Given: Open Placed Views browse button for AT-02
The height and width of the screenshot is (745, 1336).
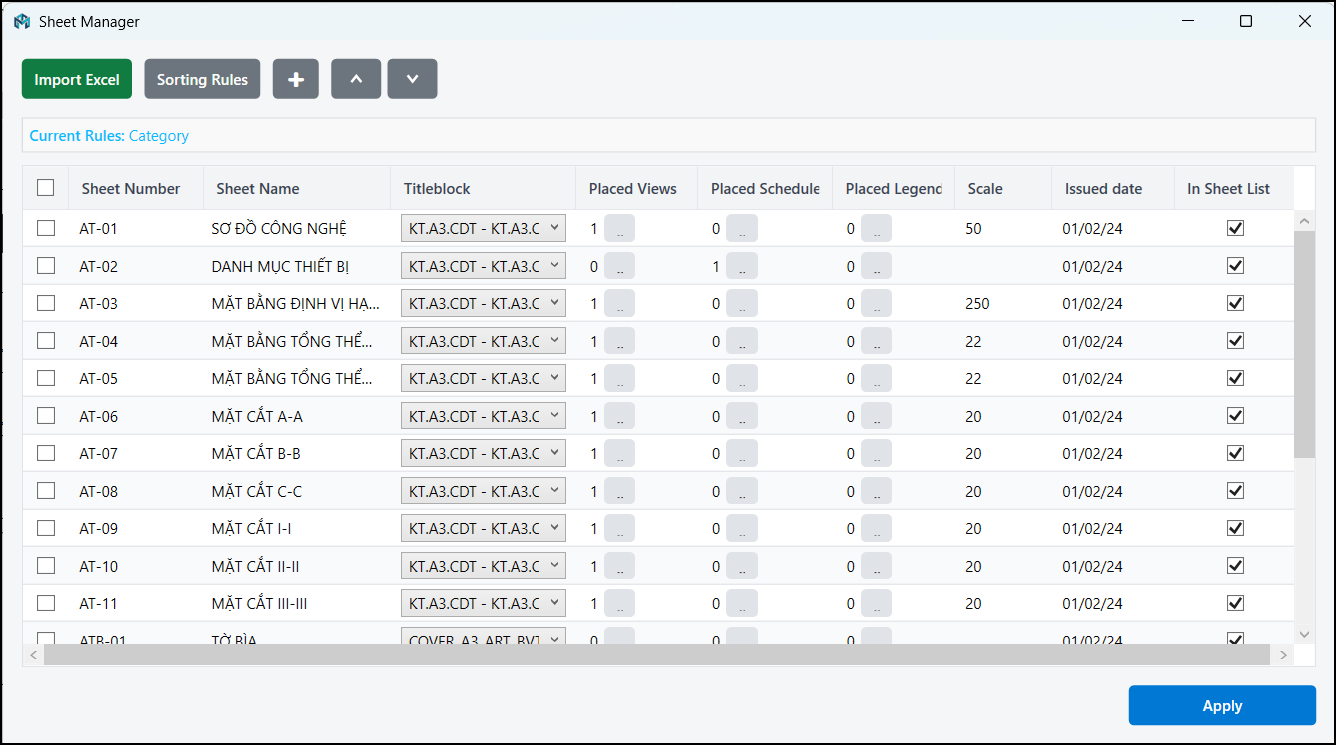Looking at the screenshot, I should [x=619, y=266].
